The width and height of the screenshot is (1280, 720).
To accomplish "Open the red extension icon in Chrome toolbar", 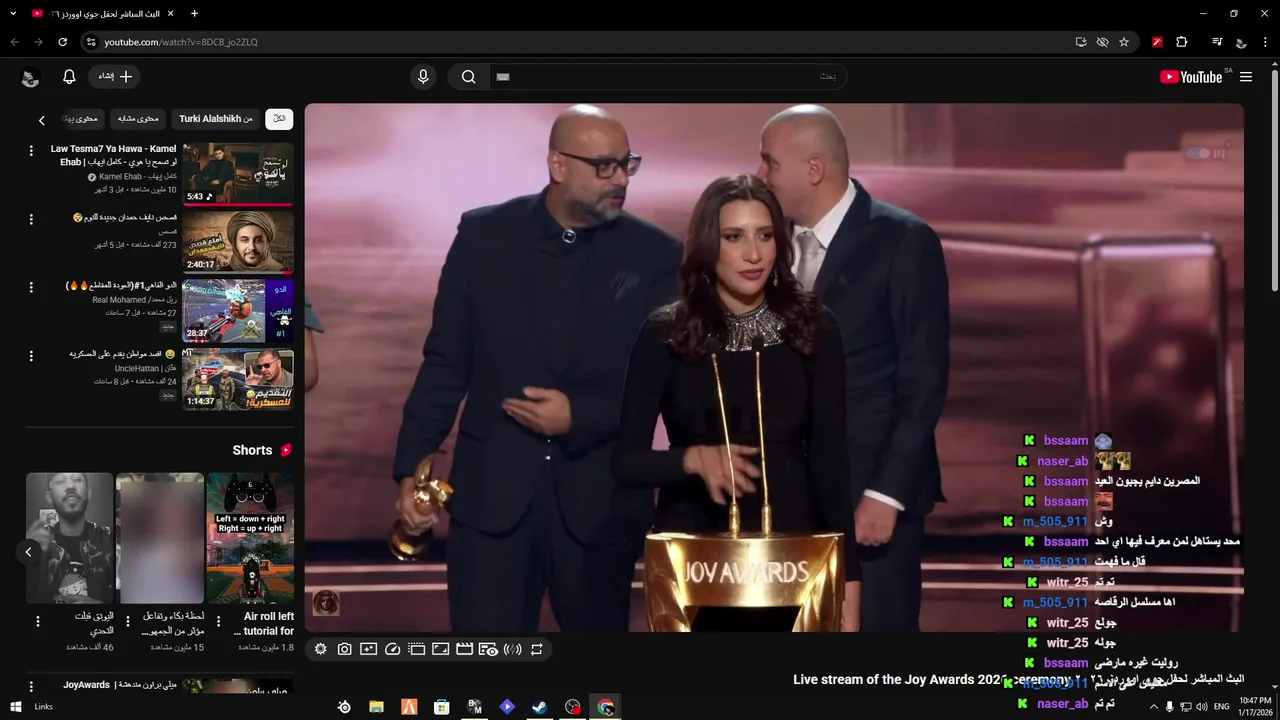I will [1157, 42].
